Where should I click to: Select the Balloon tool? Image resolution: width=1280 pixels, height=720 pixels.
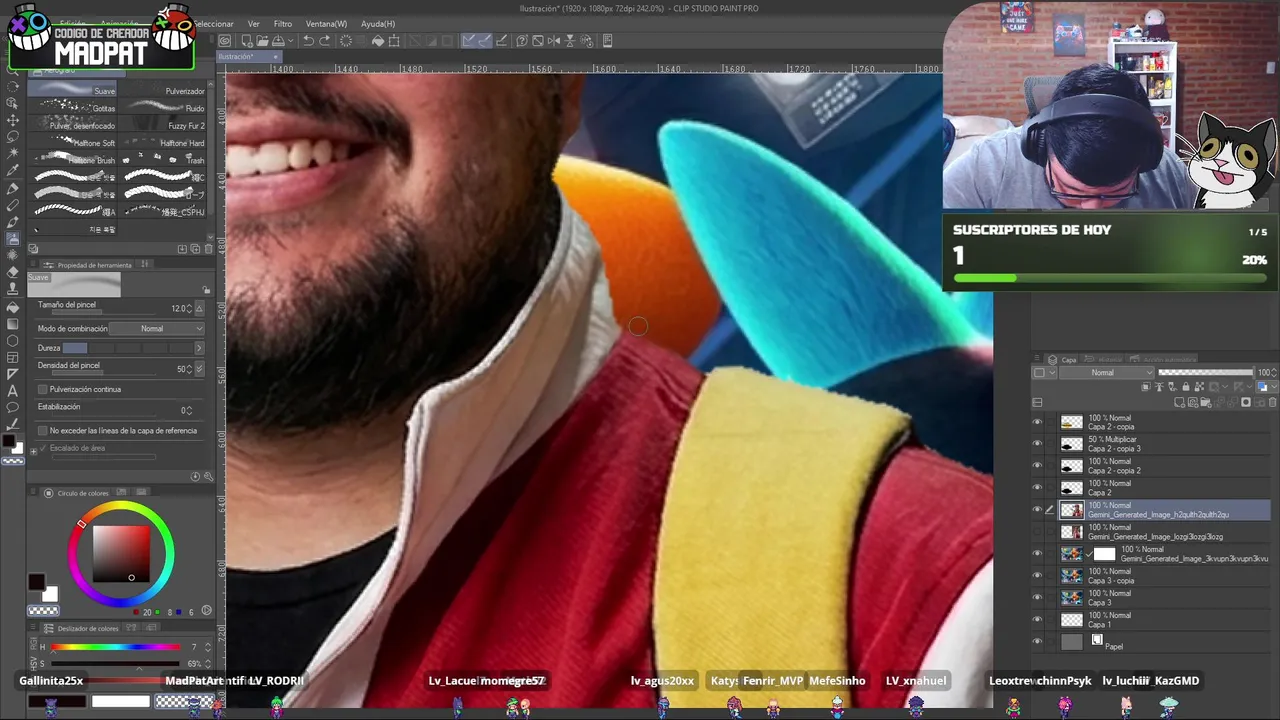tap(12, 407)
